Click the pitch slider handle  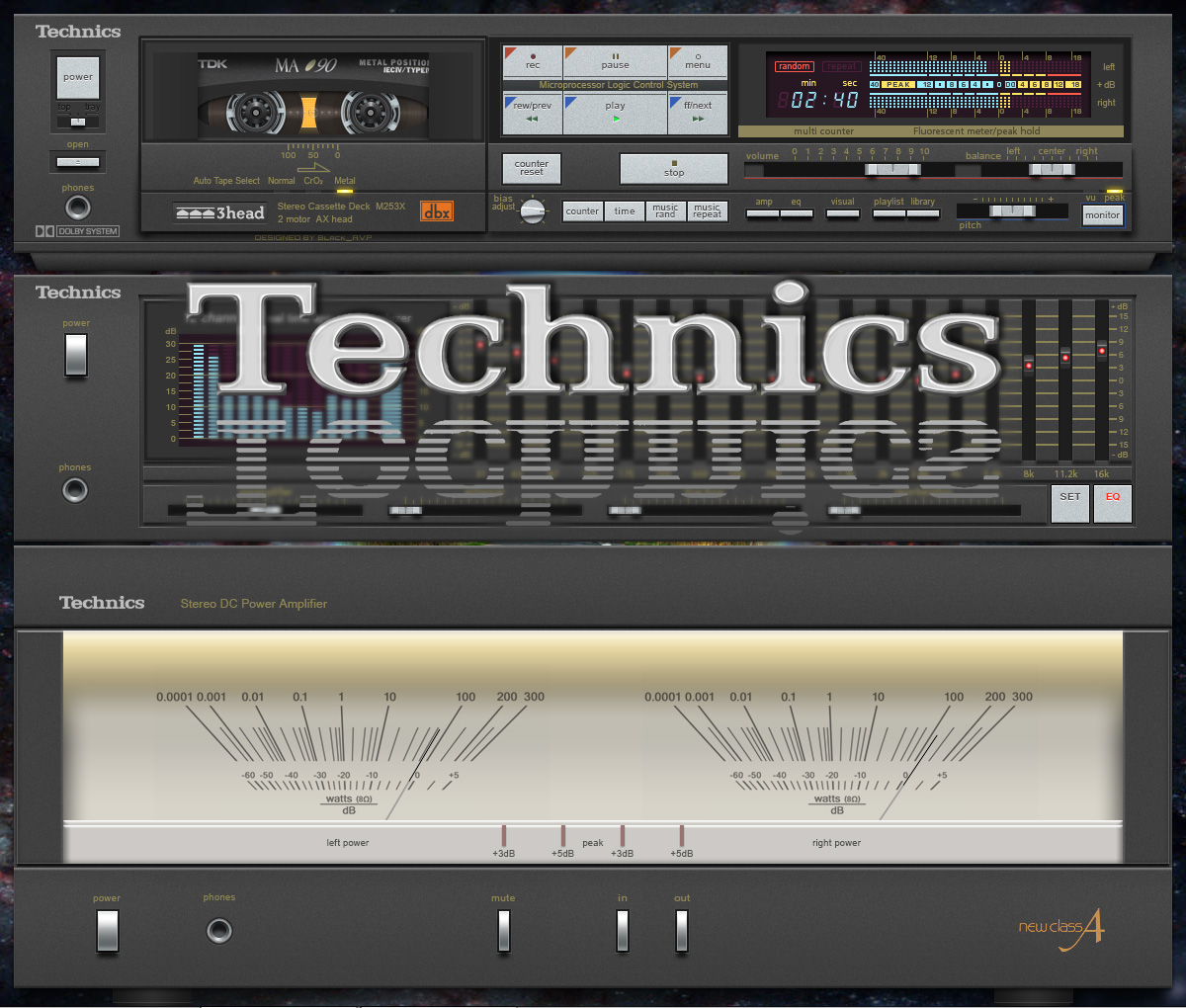click(x=1010, y=211)
